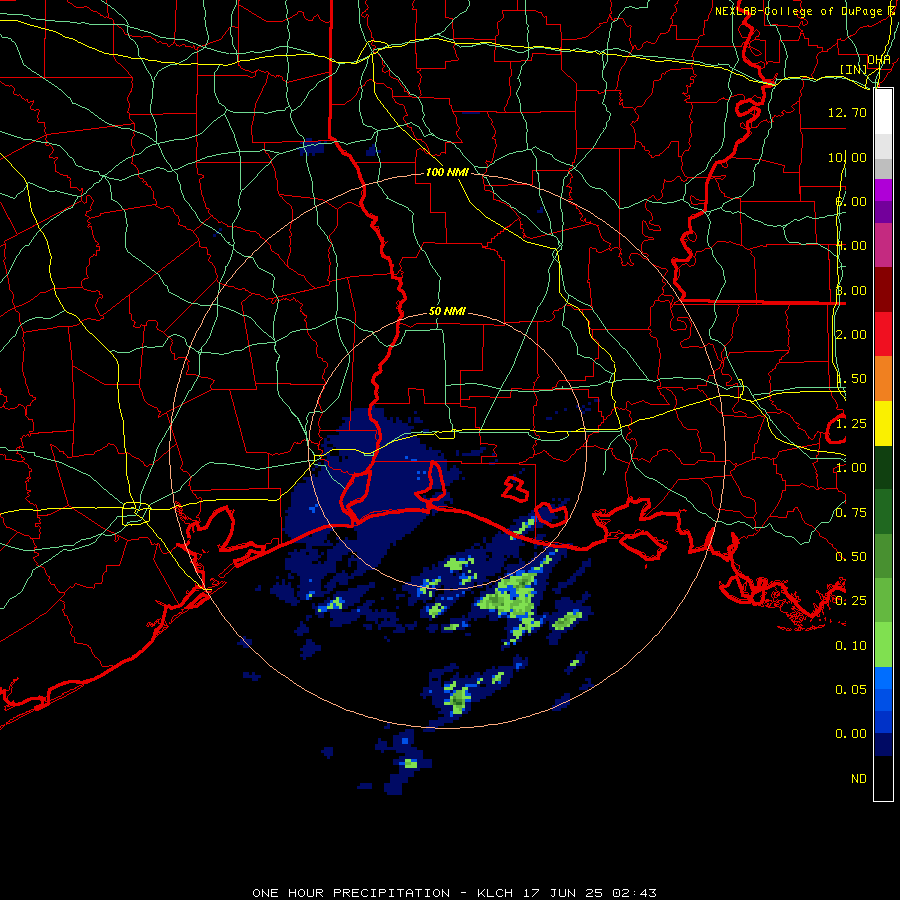Screen dimensions: 900x900
Task: Click the 0.50 legend value
Action: coord(851,557)
